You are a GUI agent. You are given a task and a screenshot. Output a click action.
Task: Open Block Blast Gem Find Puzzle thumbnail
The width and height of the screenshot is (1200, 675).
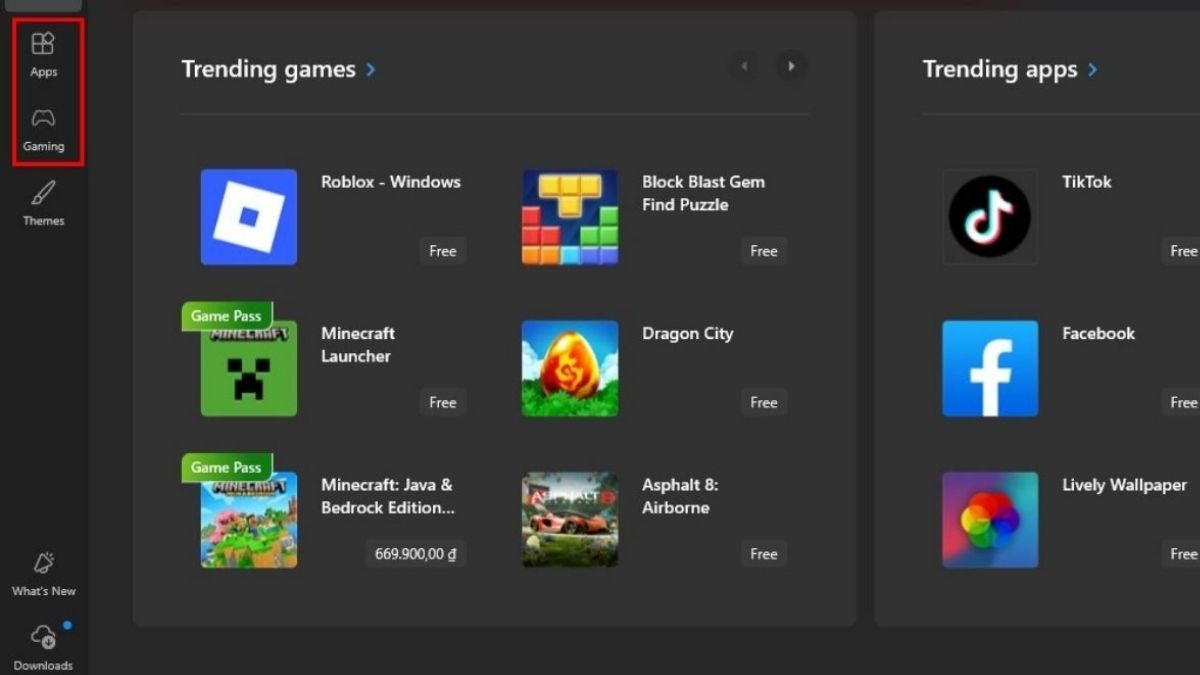coord(569,217)
